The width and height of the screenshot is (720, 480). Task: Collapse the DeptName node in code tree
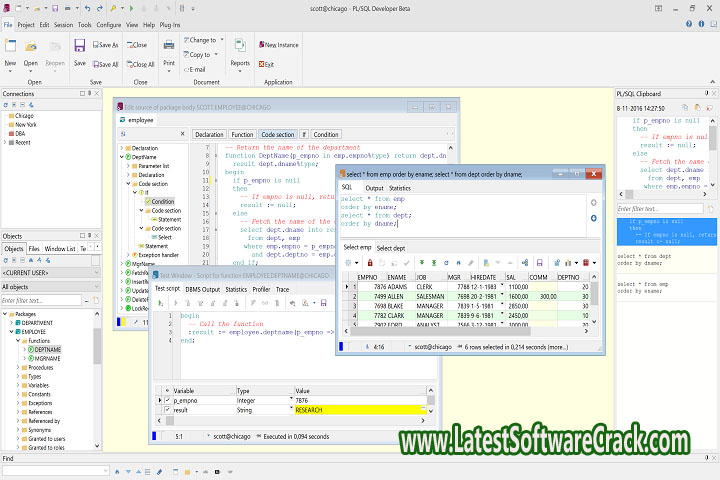[x=122, y=157]
